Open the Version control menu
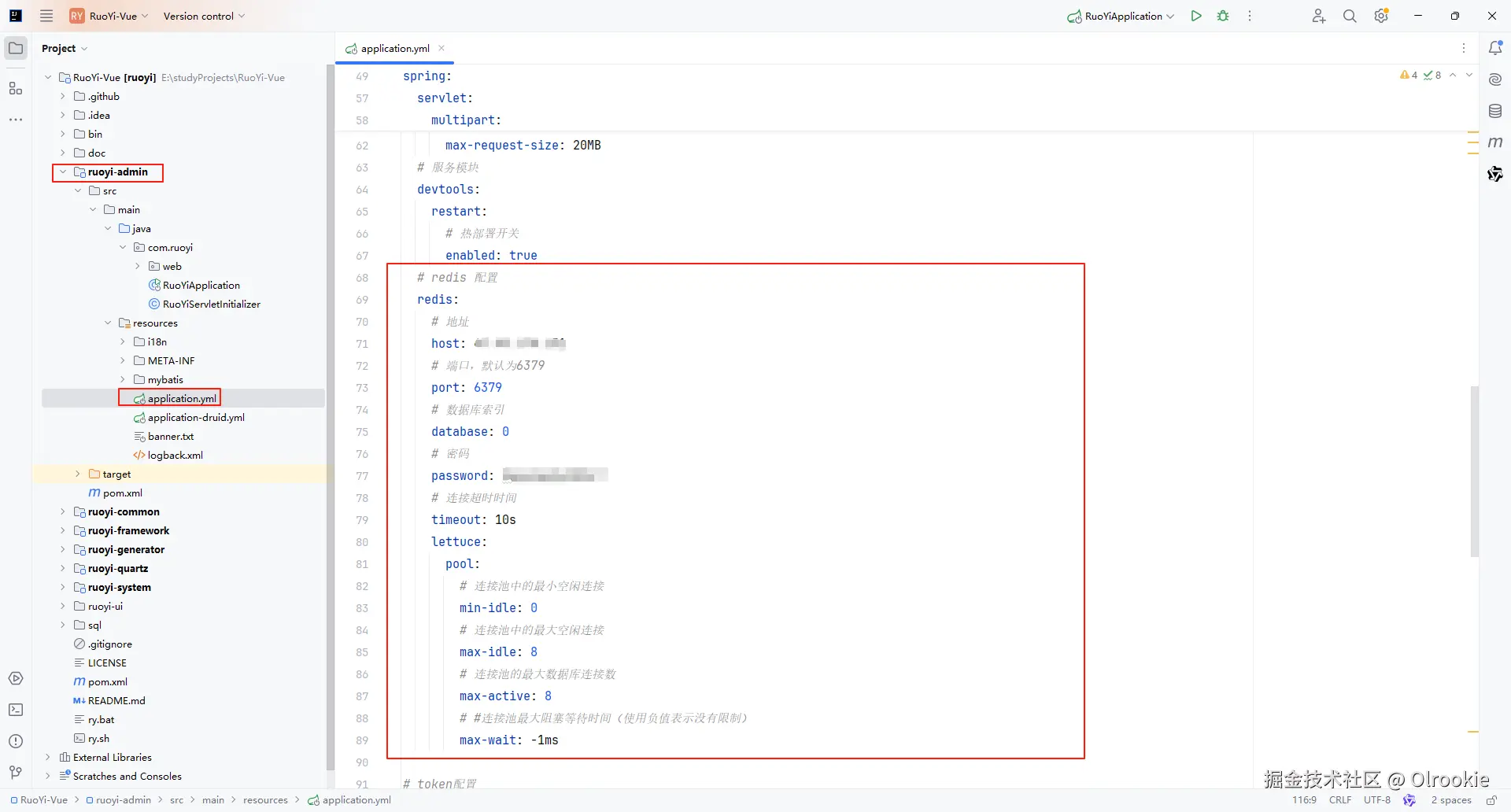The image size is (1511, 812). [x=204, y=16]
